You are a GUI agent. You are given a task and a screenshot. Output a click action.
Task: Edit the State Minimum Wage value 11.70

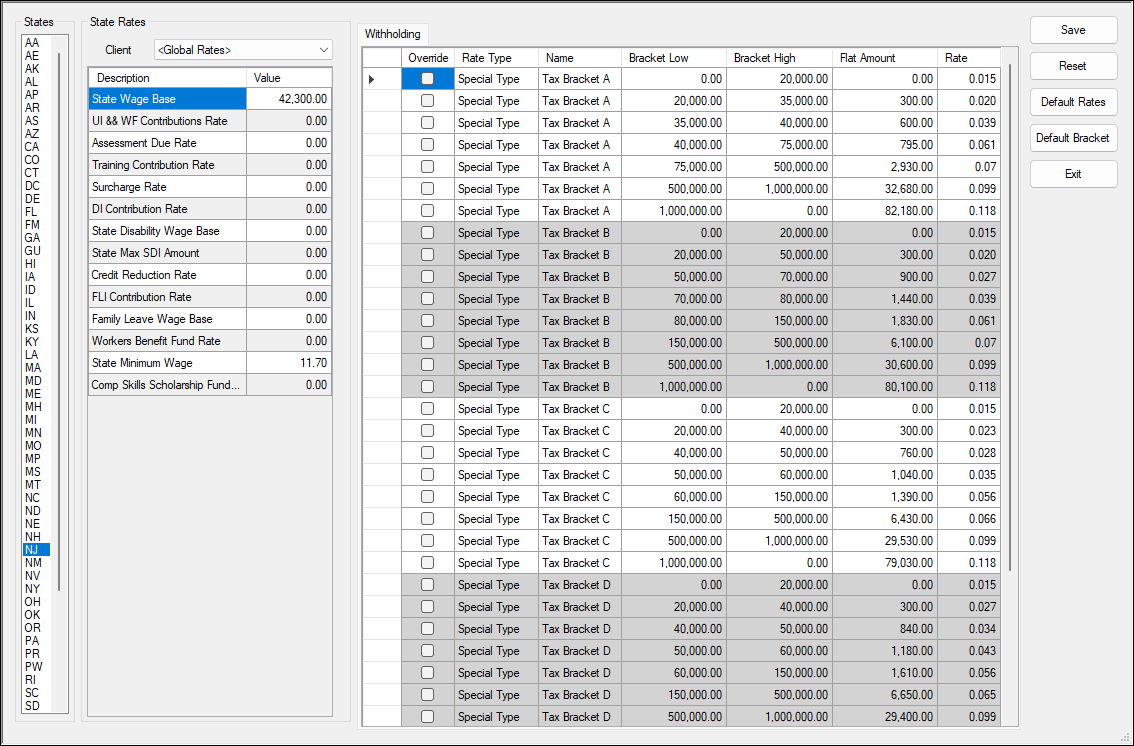click(x=289, y=363)
